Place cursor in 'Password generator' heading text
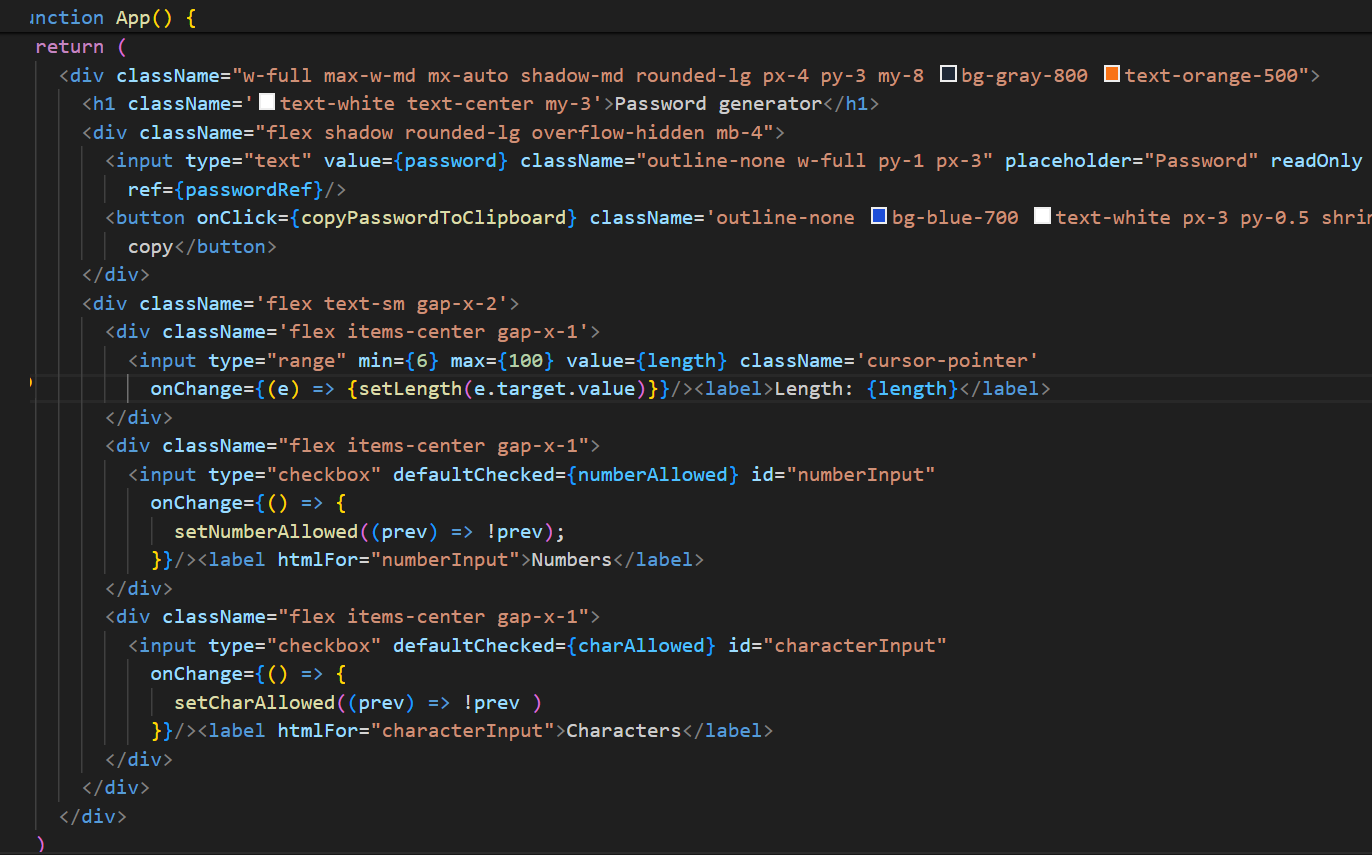Screen dimensions: 1372x855 click(x=718, y=103)
